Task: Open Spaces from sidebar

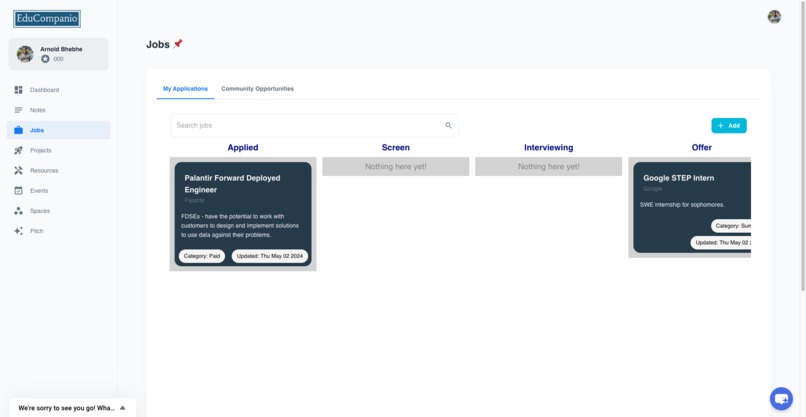Action: (59, 211)
